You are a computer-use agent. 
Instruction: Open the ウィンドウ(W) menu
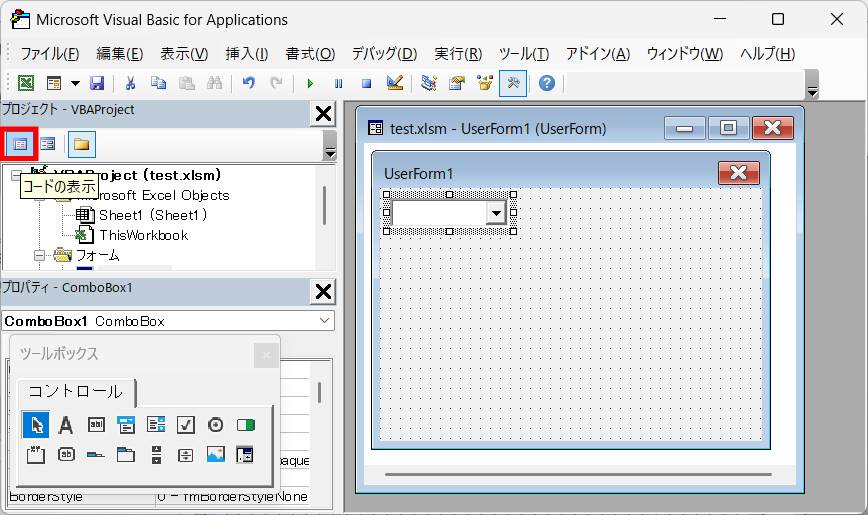(685, 54)
